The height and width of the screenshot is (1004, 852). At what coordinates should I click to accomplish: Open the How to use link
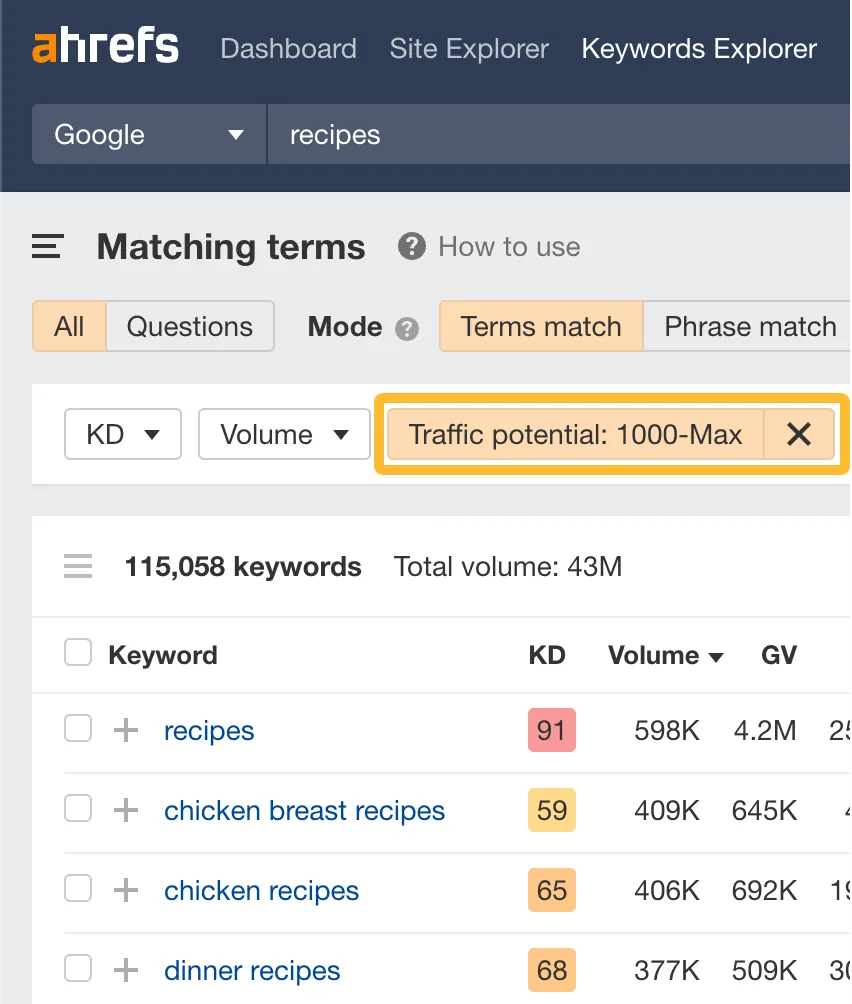point(509,247)
